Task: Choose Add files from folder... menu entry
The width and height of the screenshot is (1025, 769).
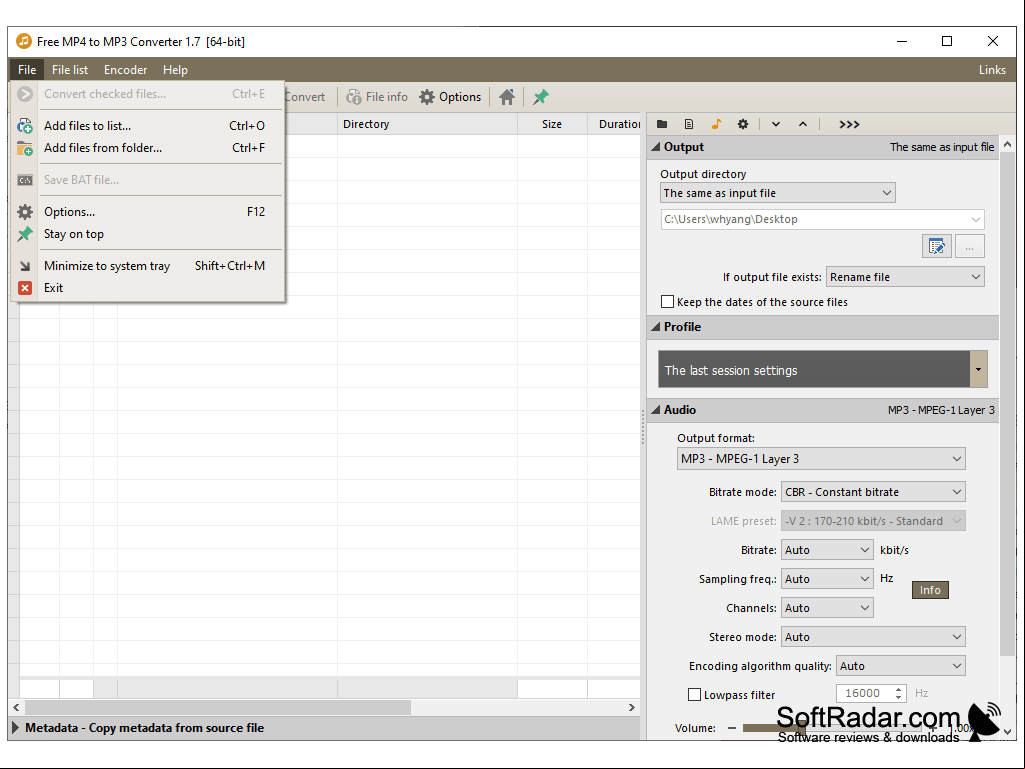Action: coord(148,148)
